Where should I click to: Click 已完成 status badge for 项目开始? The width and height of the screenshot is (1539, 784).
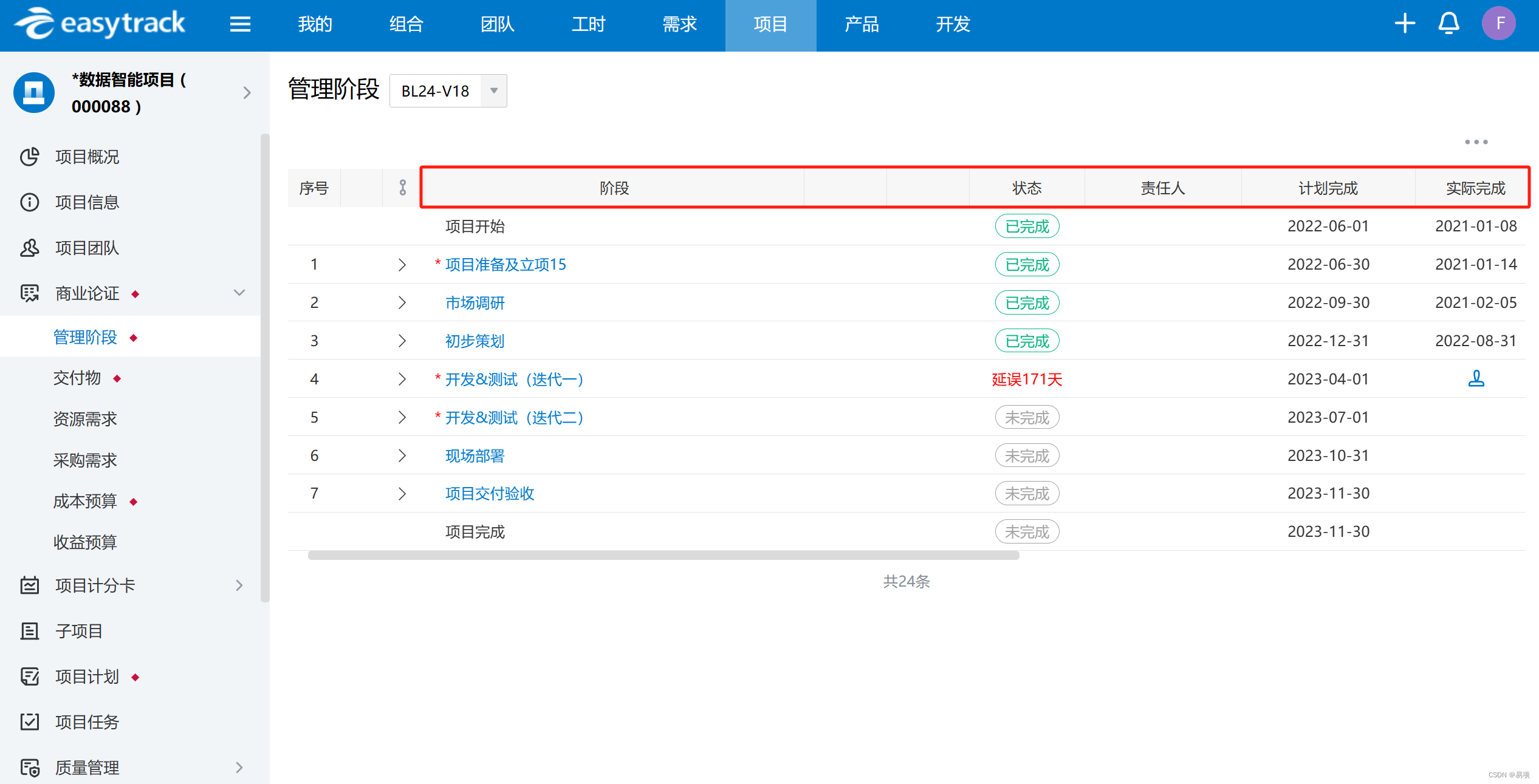[x=1027, y=227]
